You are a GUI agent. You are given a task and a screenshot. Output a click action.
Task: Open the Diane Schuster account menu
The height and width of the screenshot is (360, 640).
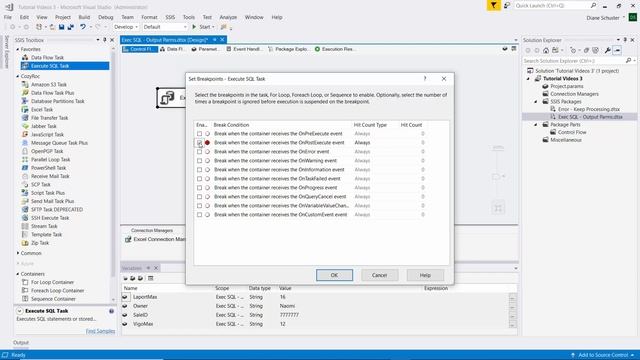point(606,18)
